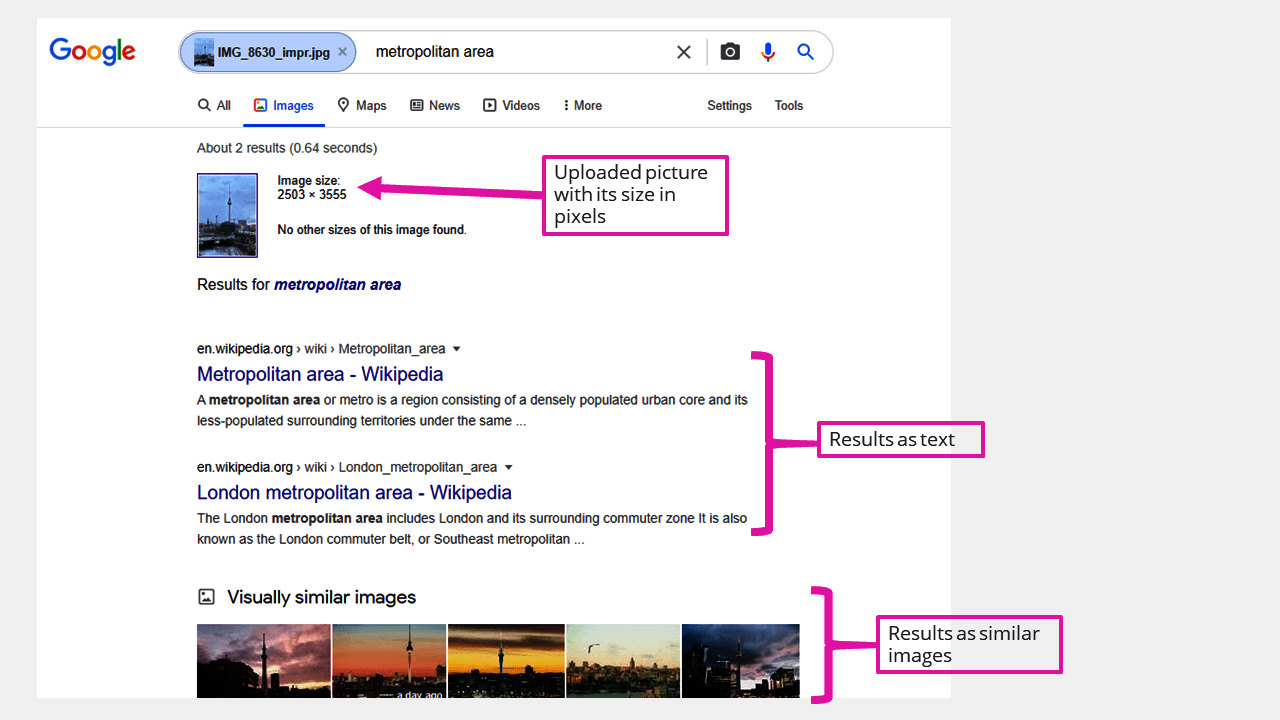Image resolution: width=1280 pixels, height=720 pixels.
Task: Expand the London_metropolitan_area breadcrumb dropdown
Action: click(509, 467)
